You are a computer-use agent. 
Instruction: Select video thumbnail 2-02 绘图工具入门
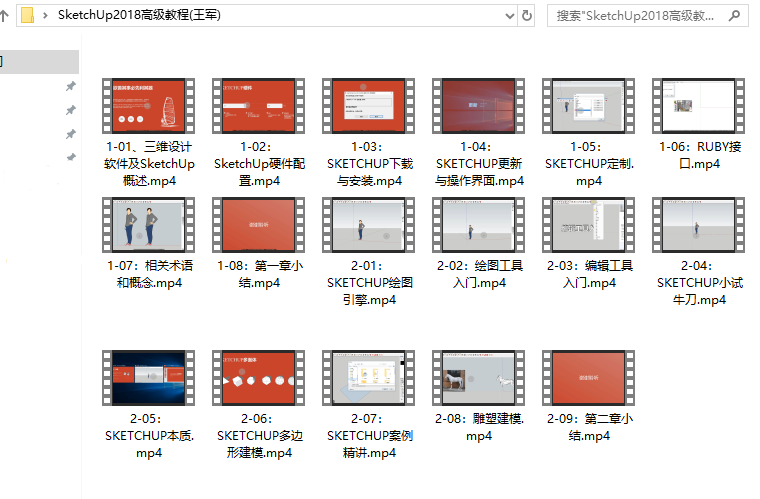478,225
